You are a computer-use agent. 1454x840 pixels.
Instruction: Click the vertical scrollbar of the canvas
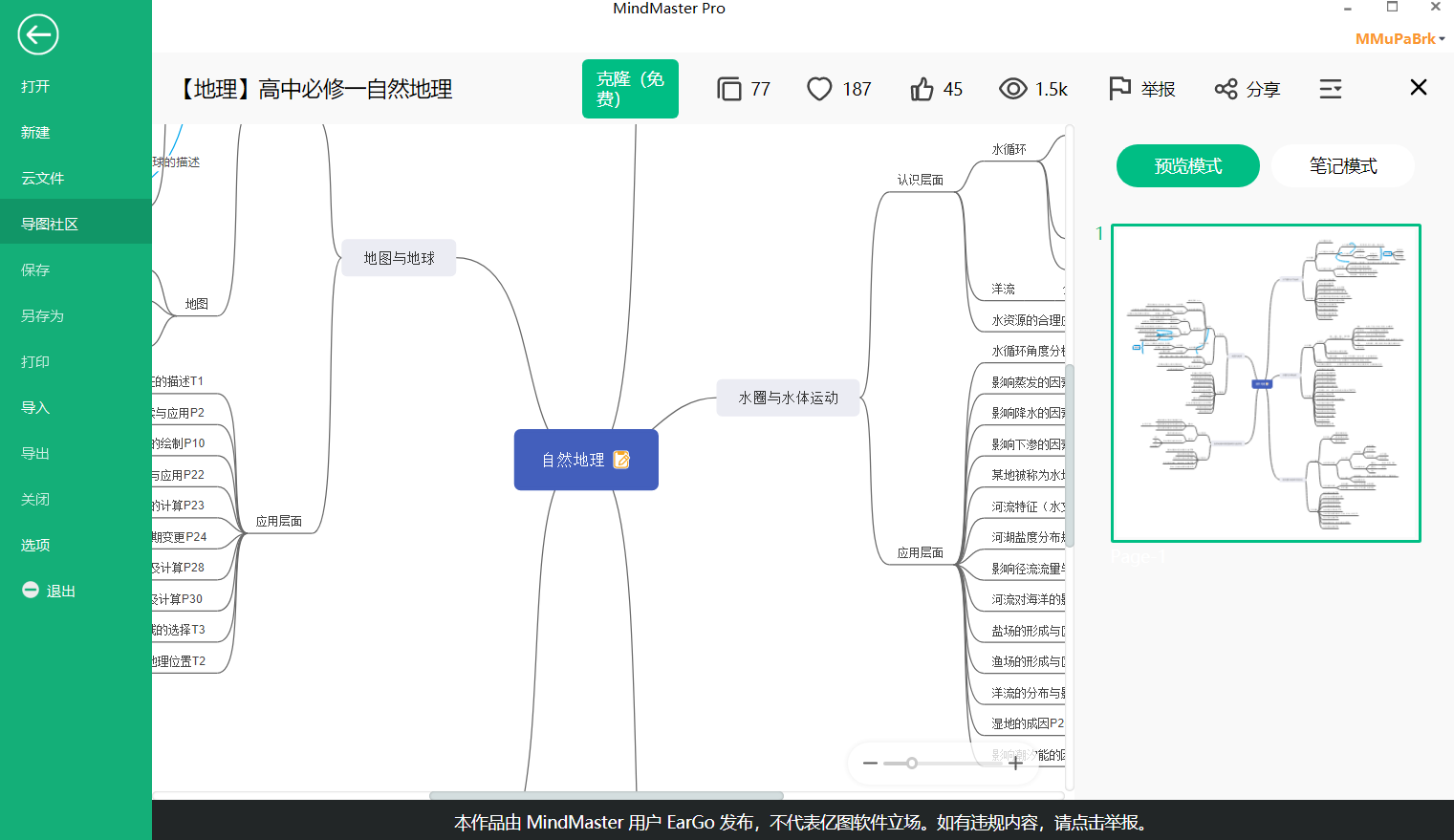tap(1070, 455)
